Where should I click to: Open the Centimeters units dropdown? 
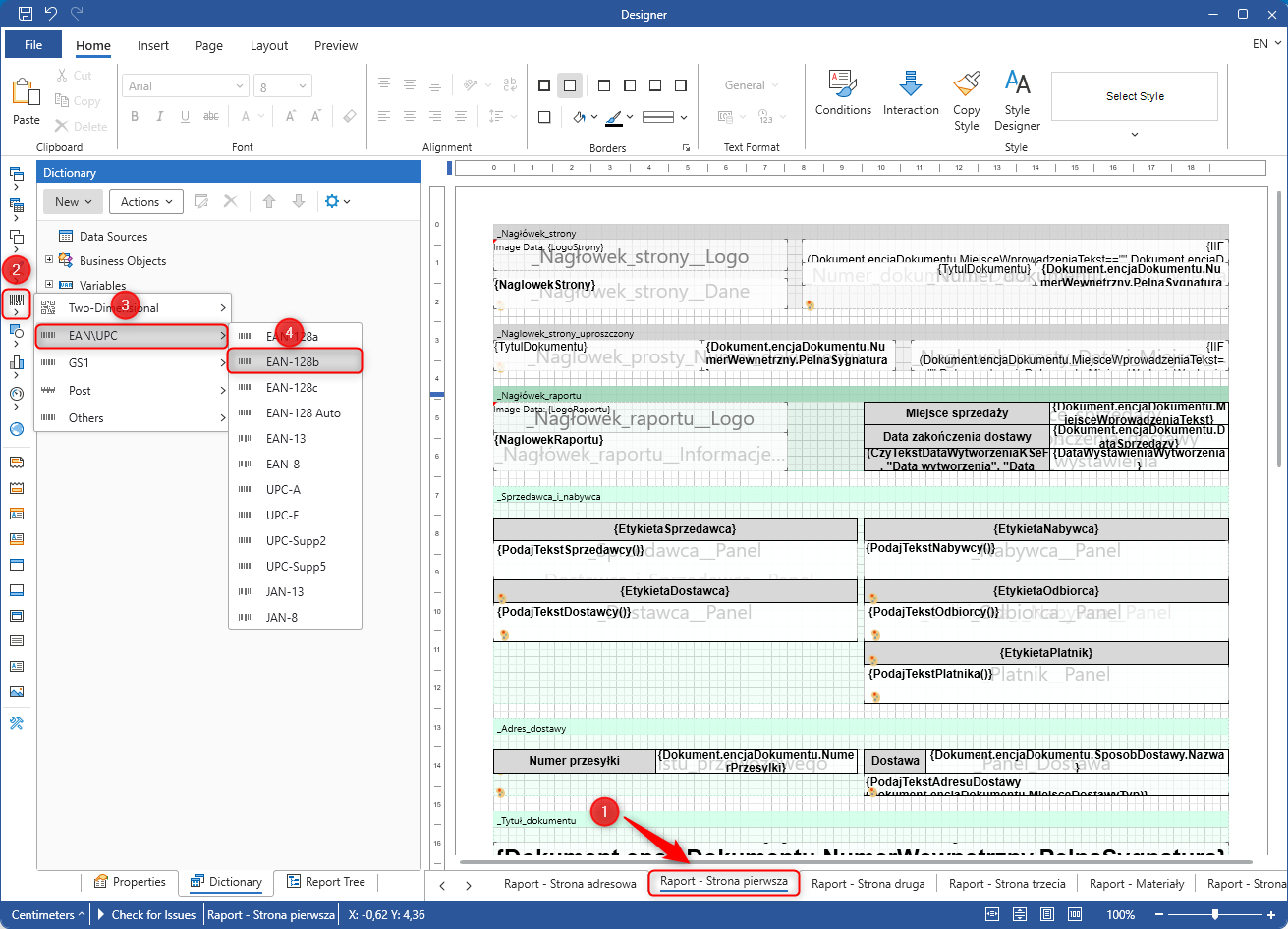[x=46, y=914]
